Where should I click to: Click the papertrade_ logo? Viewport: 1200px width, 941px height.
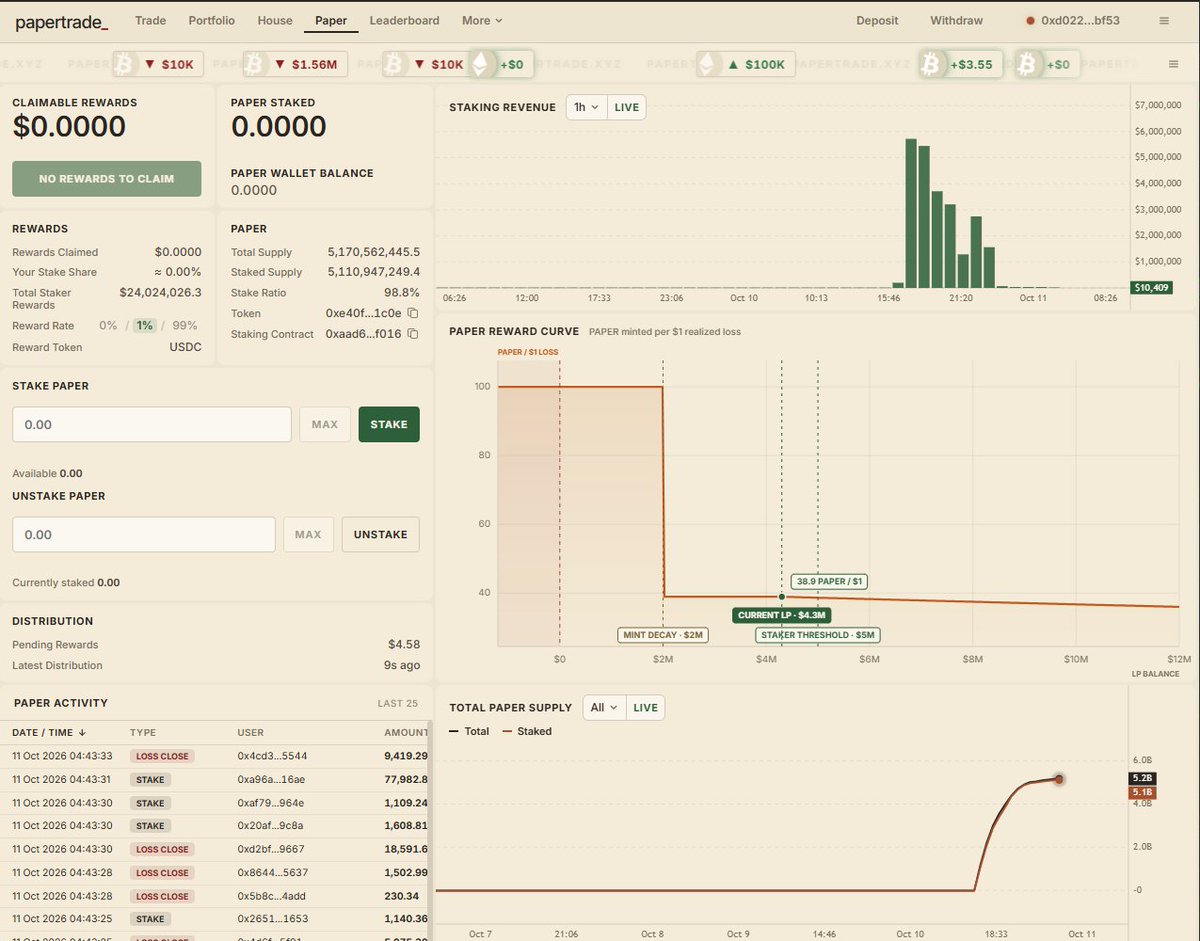(62, 21)
